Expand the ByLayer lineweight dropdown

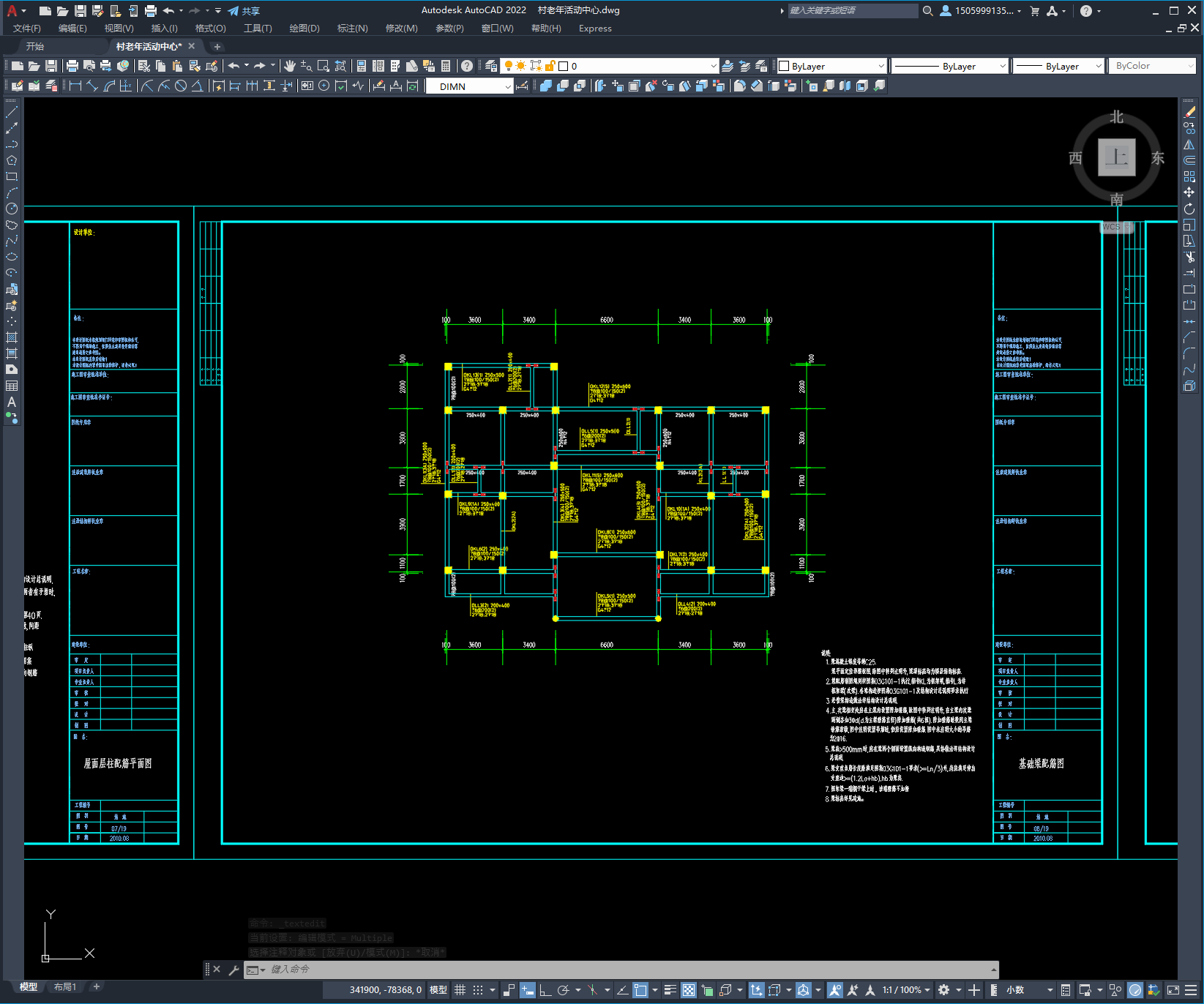pos(1058,66)
